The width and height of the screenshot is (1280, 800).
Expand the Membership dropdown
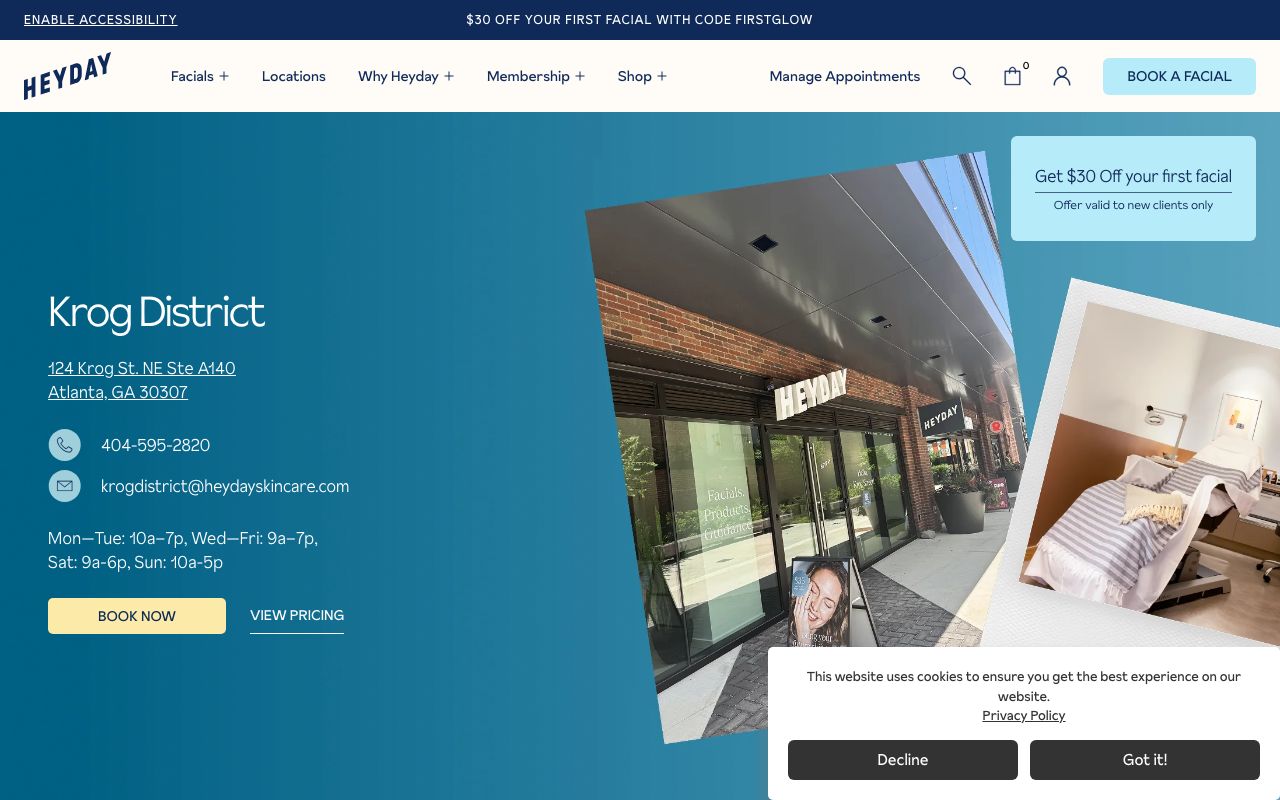pos(580,76)
